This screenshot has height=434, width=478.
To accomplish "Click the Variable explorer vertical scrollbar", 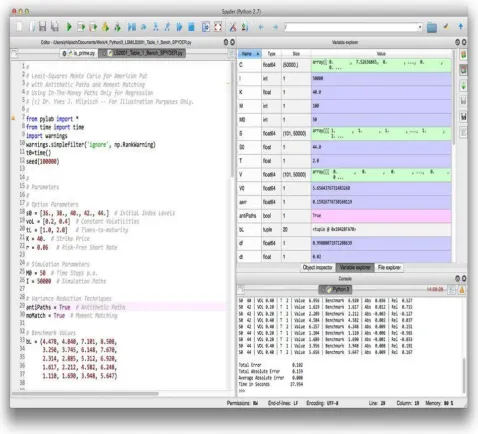I will [x=454, y=97].
